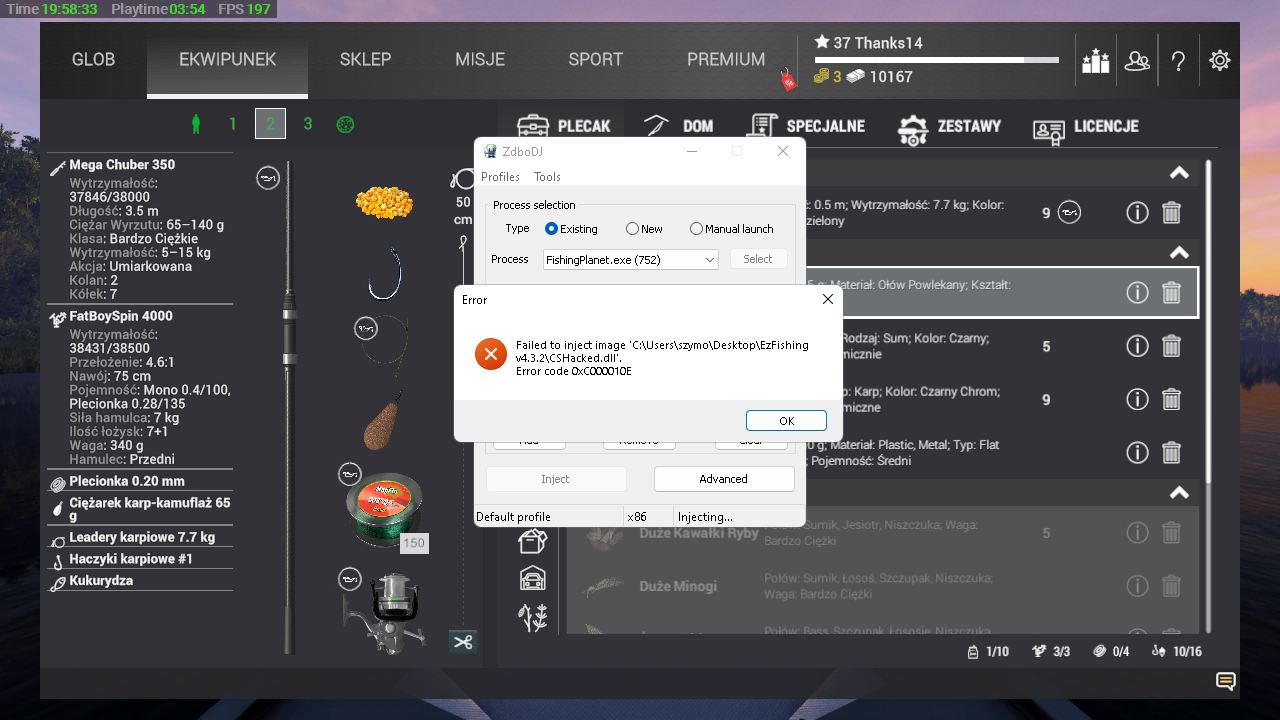This screenshot has width=1280, height=720.
Task: Select the Manual launch option
Action: click(697, 229)
